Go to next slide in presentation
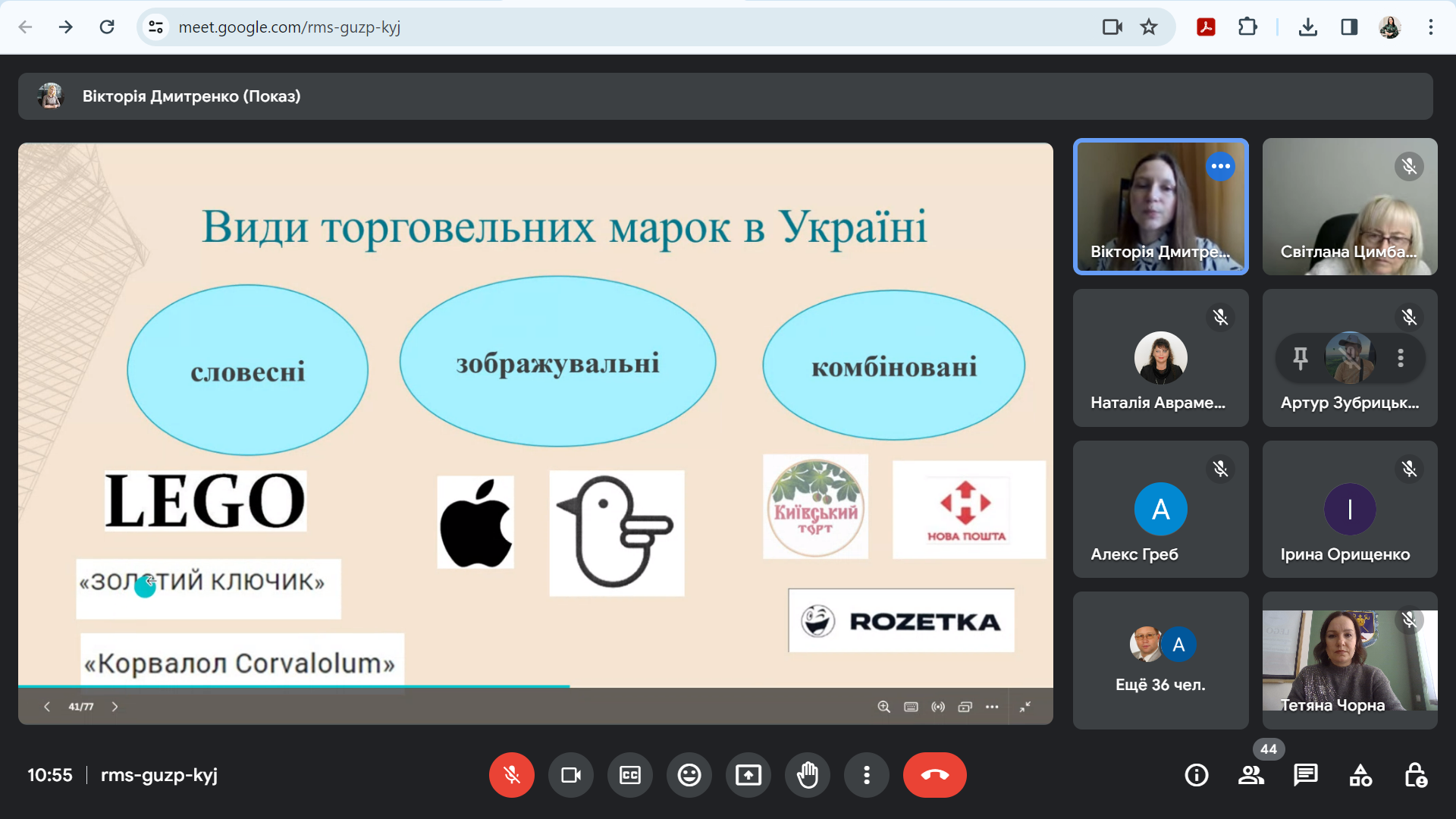The image size is (1456, 819). pos(115,707)
